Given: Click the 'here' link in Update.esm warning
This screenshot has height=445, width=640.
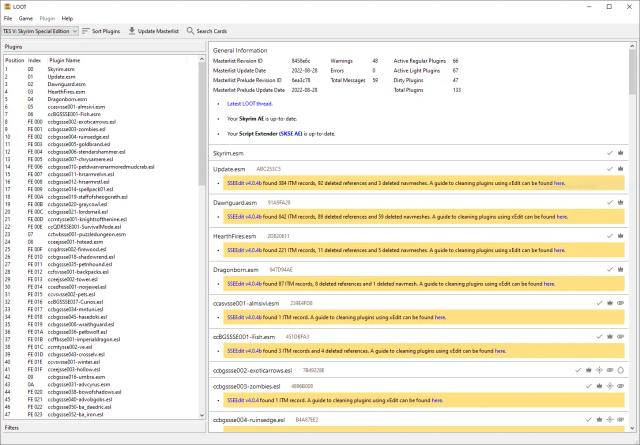Looking at the screenshot, I should [x=559, y=184].
